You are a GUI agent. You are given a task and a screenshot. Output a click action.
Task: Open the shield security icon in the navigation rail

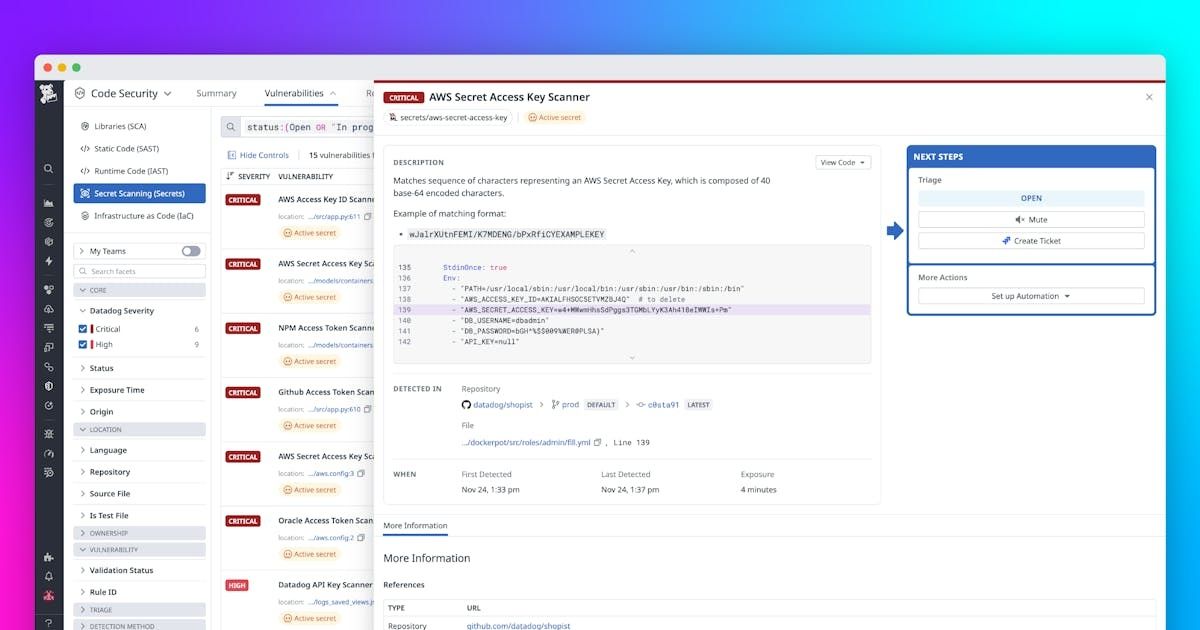[x=48, y=385]
